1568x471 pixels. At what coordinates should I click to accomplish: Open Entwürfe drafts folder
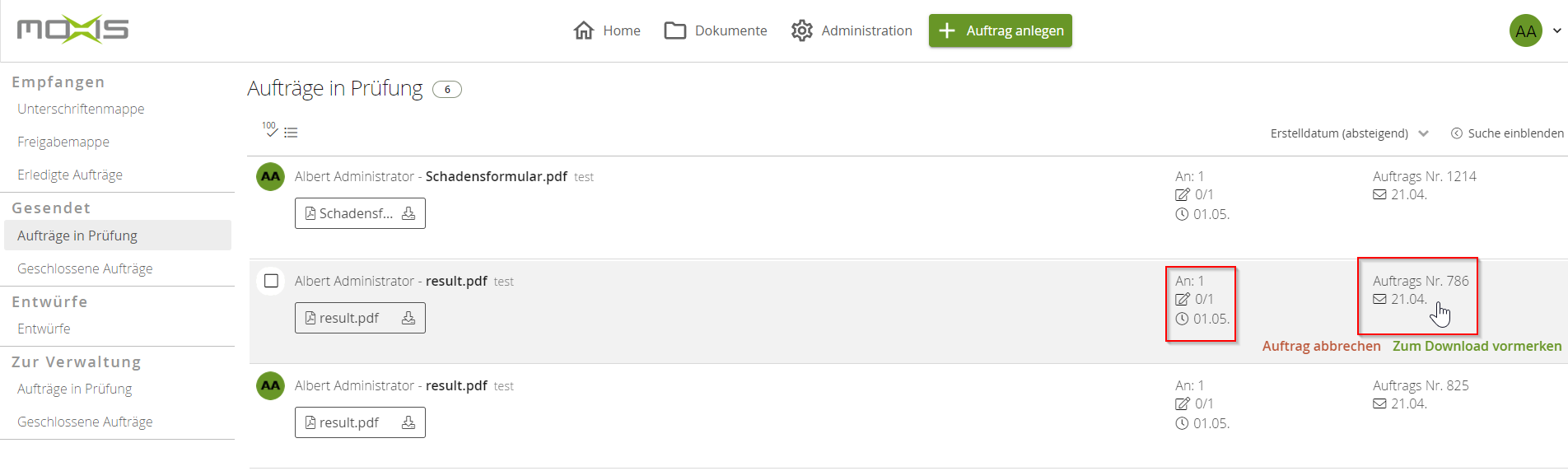click(44, 329)
